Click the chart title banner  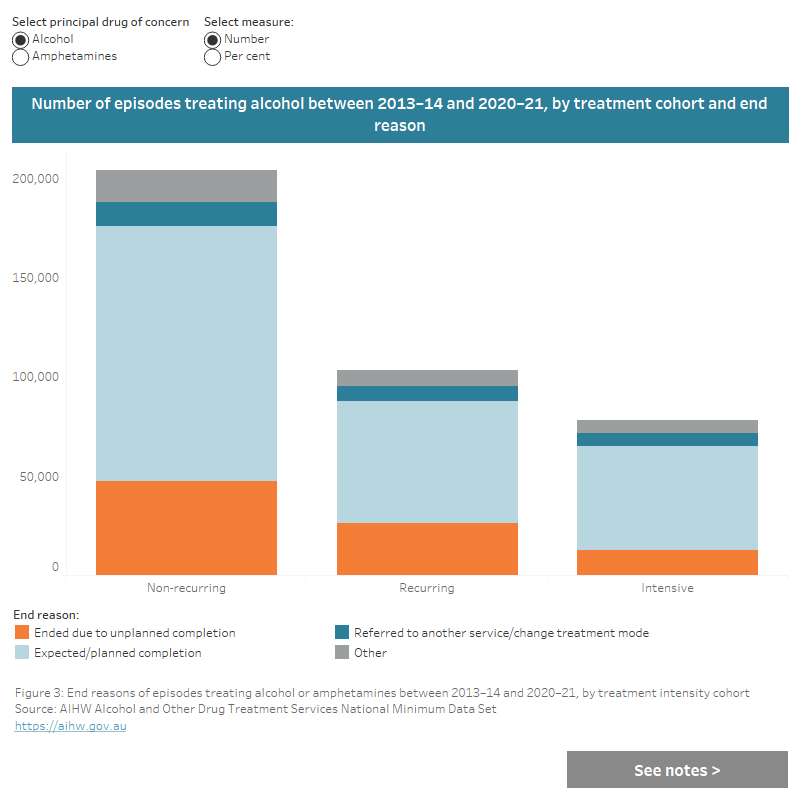click(400, 114)
